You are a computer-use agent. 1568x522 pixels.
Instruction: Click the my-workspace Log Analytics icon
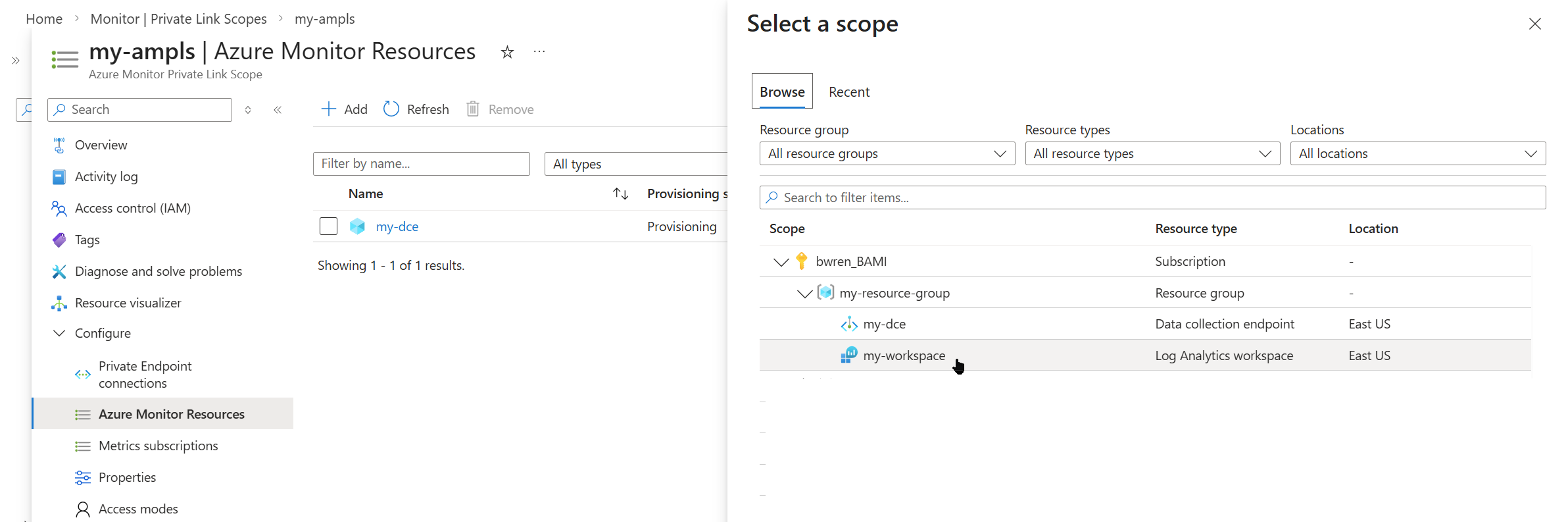click(848, 355)
